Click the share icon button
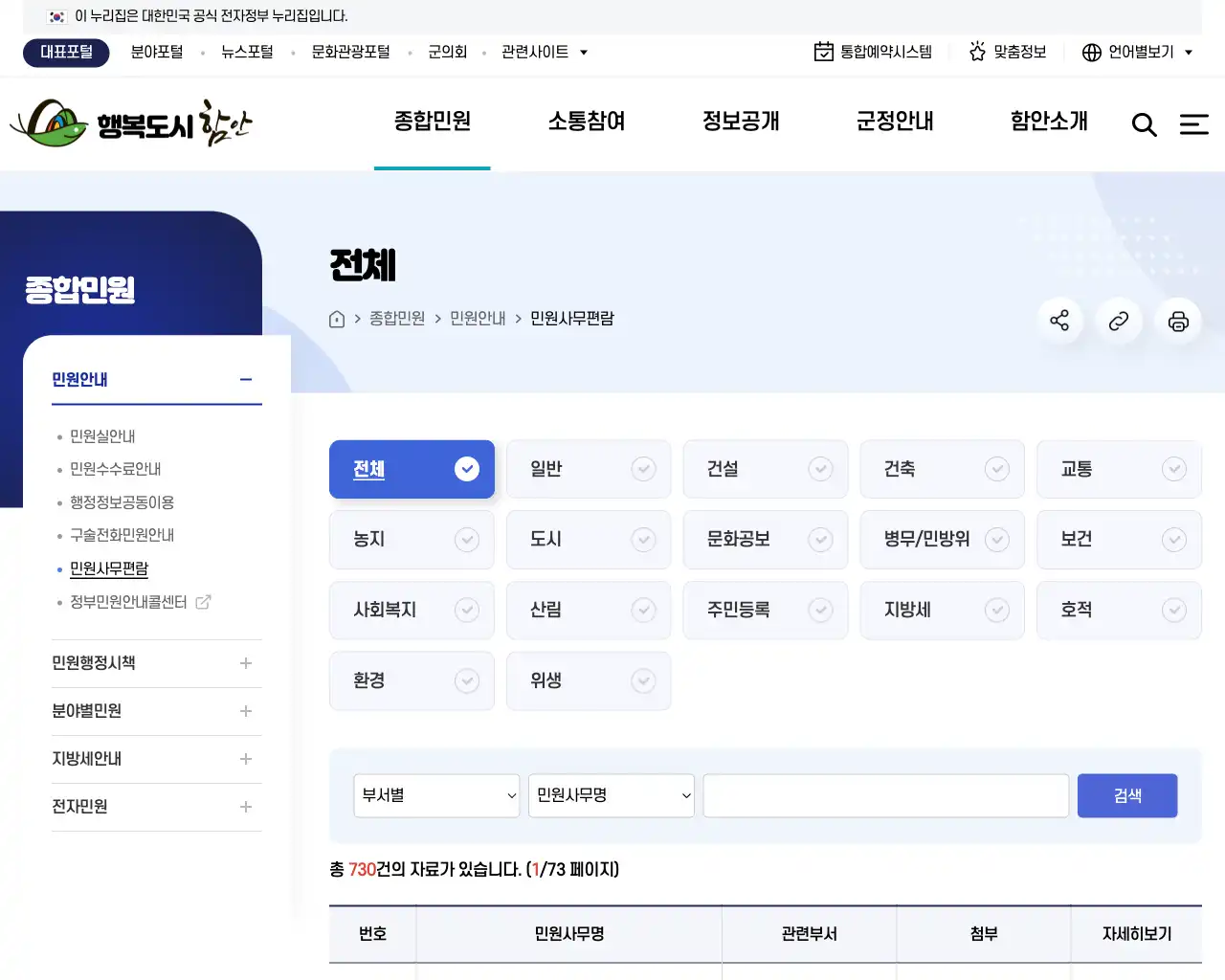 tap(1059, 321)
